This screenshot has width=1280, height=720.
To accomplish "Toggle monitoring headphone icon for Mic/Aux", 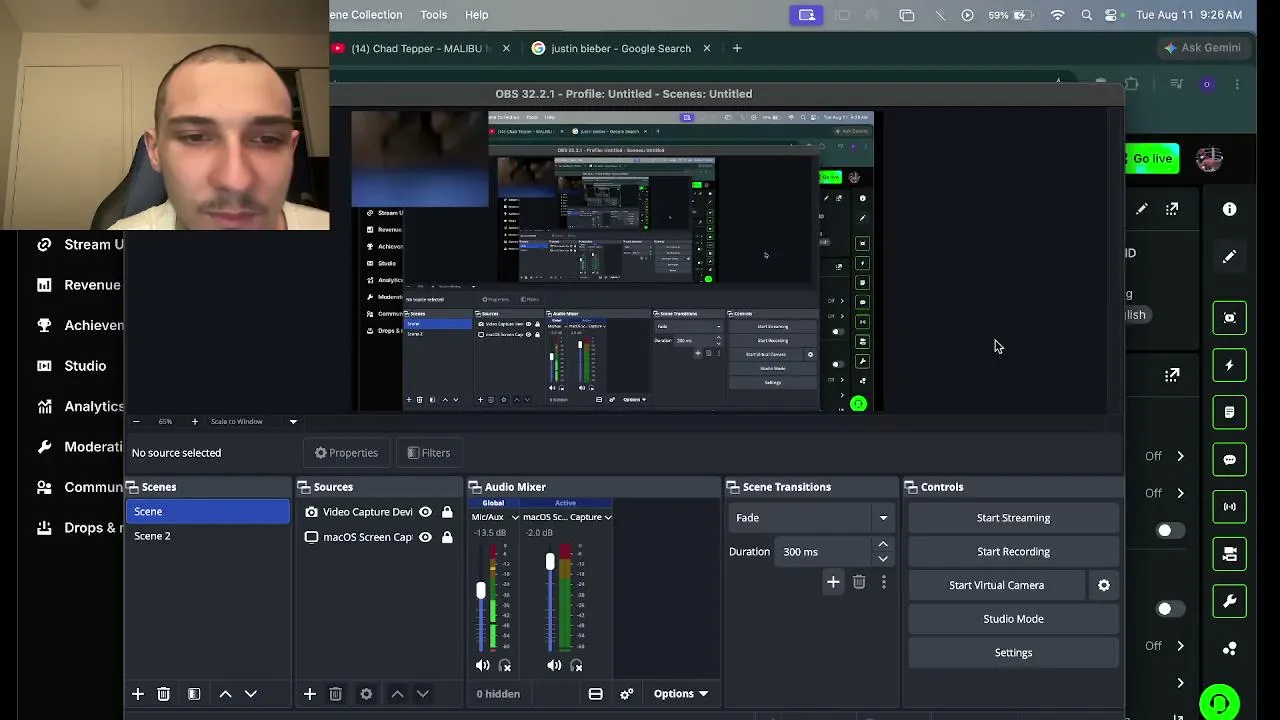I will tap(505, 666).
